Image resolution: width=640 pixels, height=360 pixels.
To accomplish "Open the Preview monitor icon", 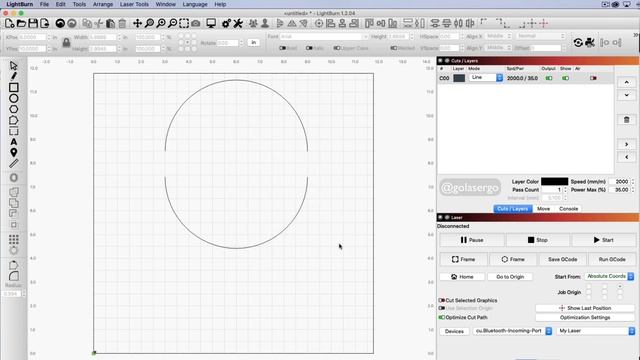I will coord(211,23).
